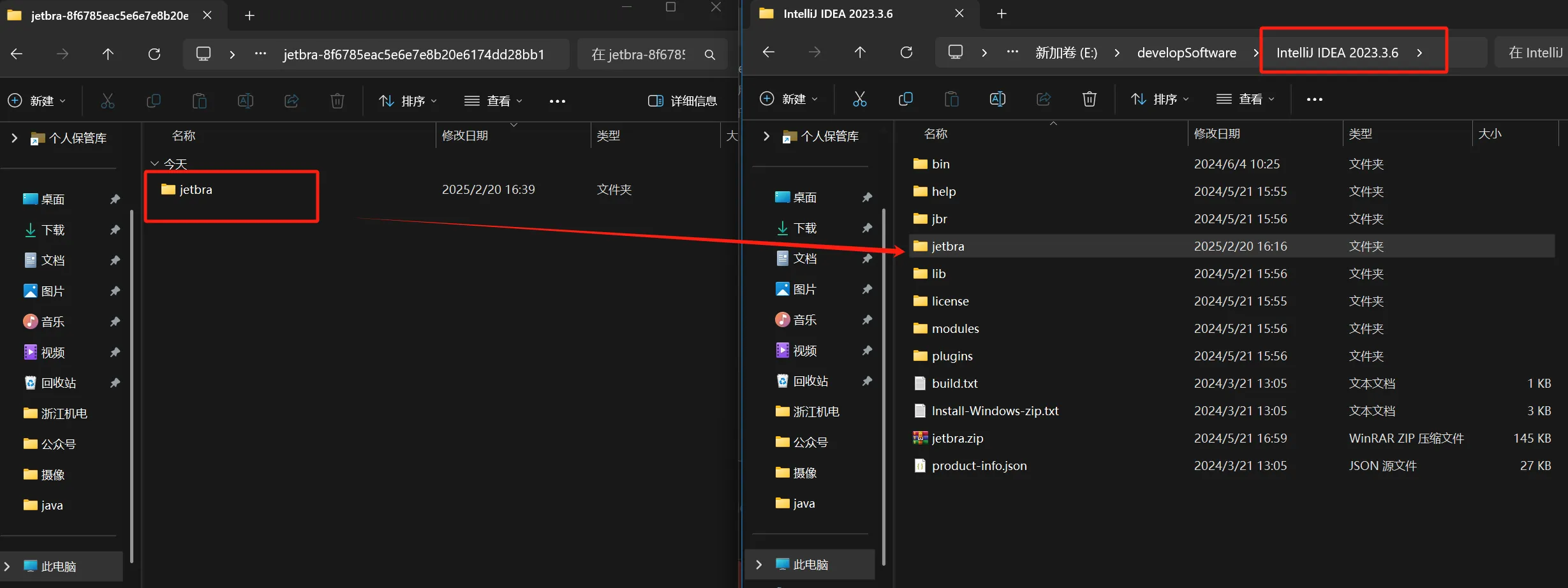Click jetbra window navigation pane scrollbar
The width and height of the screenshot is (1568, 588).
pyautogui.click(x=132, y=386)
